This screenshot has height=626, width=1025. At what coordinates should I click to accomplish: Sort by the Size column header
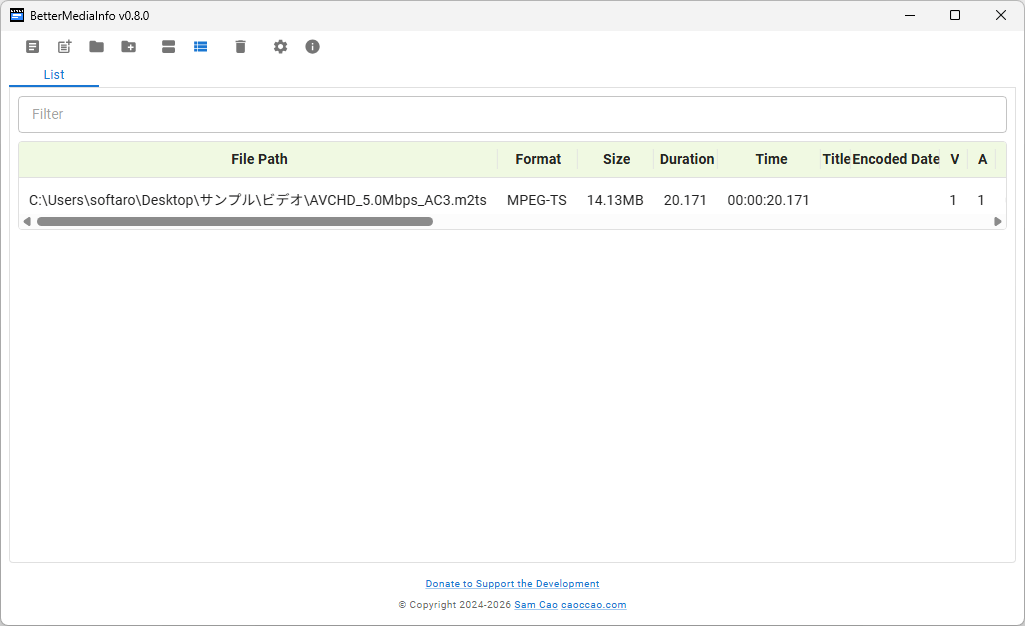[x=616, y=159]
